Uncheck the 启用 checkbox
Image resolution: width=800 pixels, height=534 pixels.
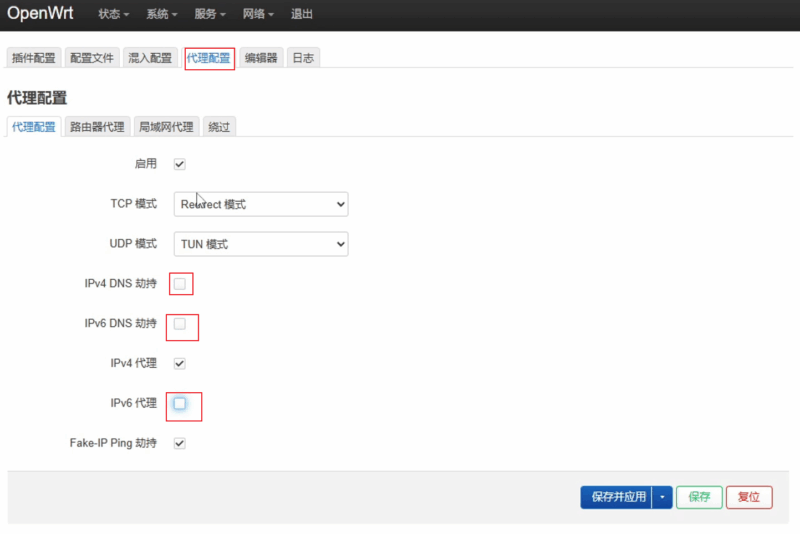[x=180, y=164]
